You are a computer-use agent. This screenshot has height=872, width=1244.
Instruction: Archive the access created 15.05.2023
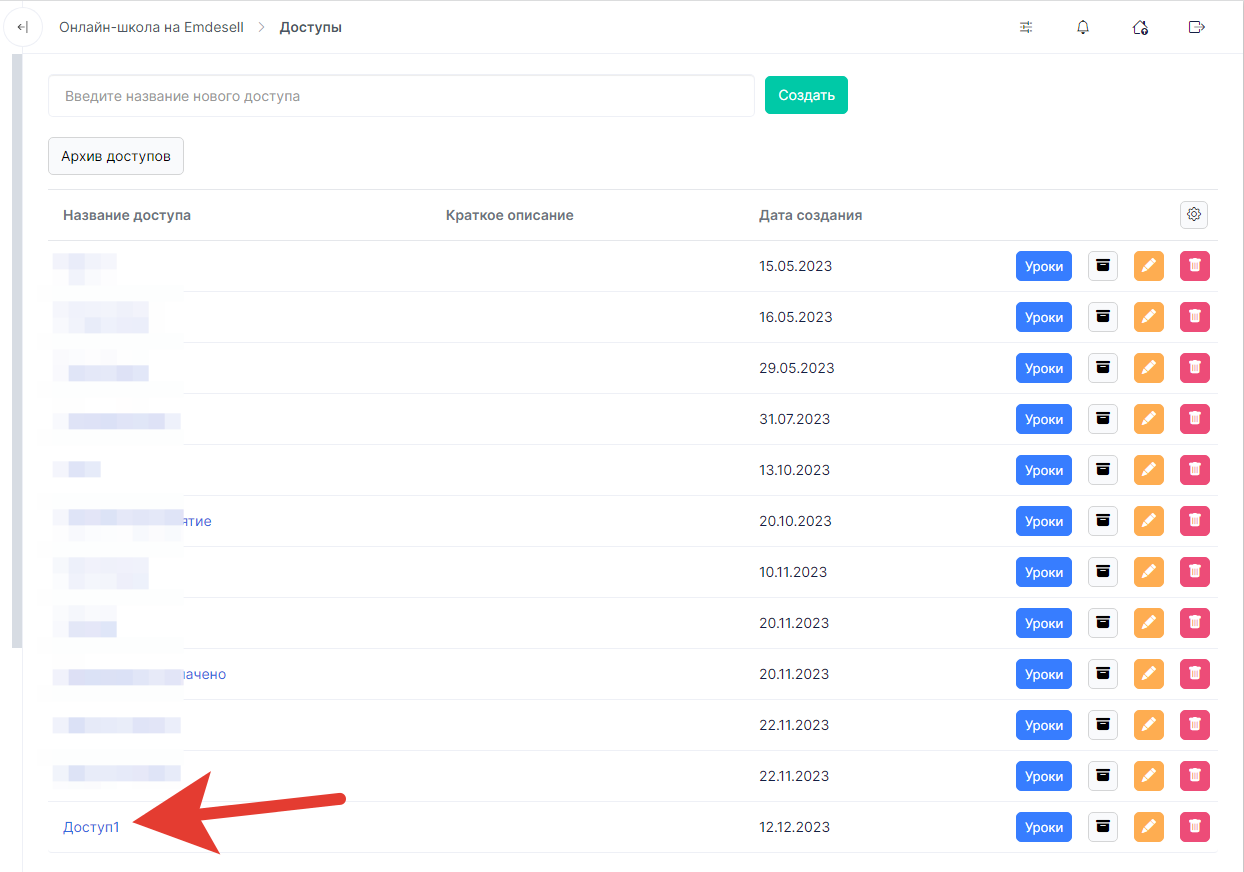pyautogui.click(x=1103, y=266)
